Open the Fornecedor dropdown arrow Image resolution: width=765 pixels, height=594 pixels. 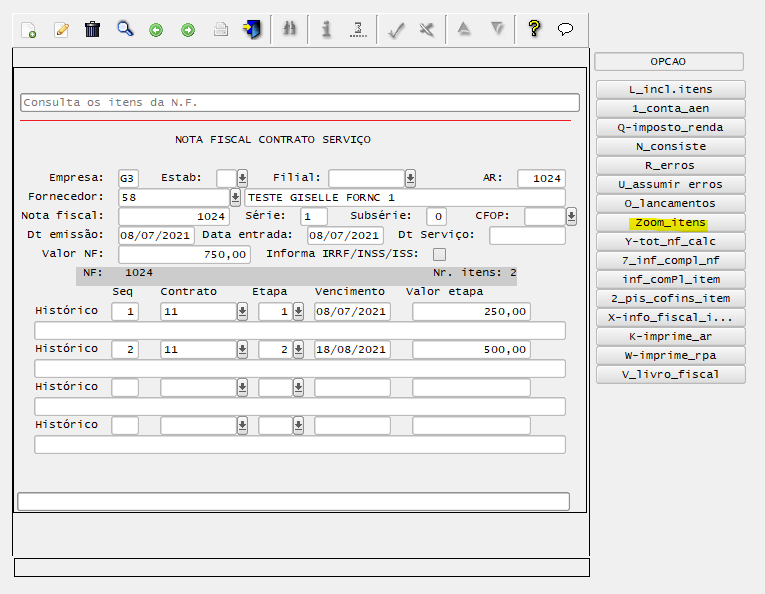tap(236, 198)
